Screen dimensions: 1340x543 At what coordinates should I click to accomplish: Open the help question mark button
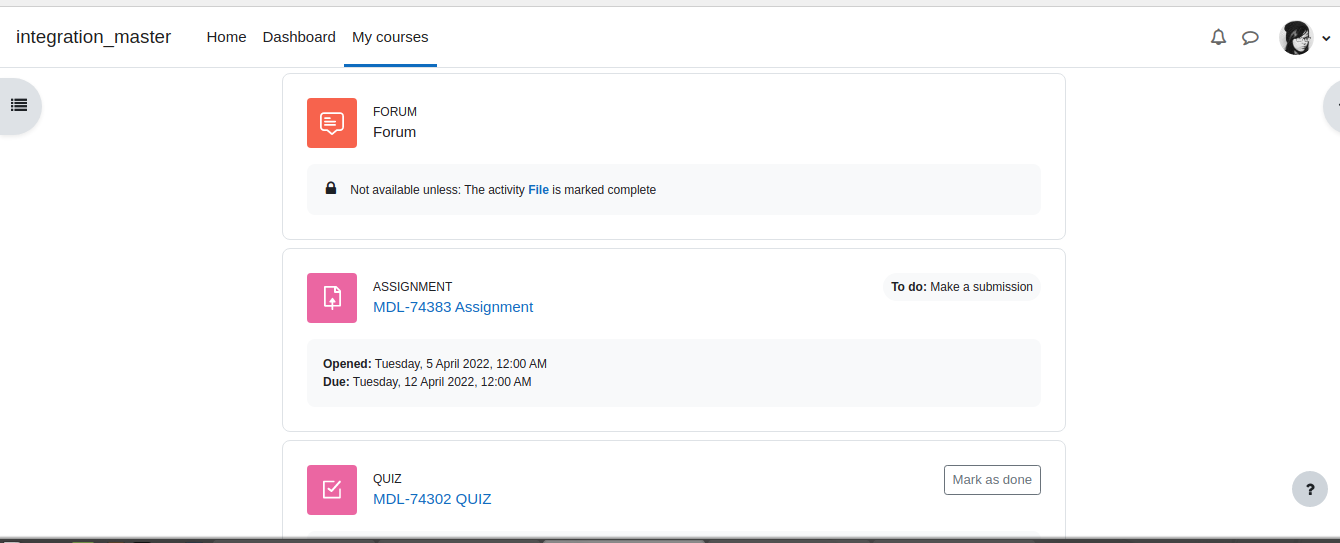coord(1310,490)
